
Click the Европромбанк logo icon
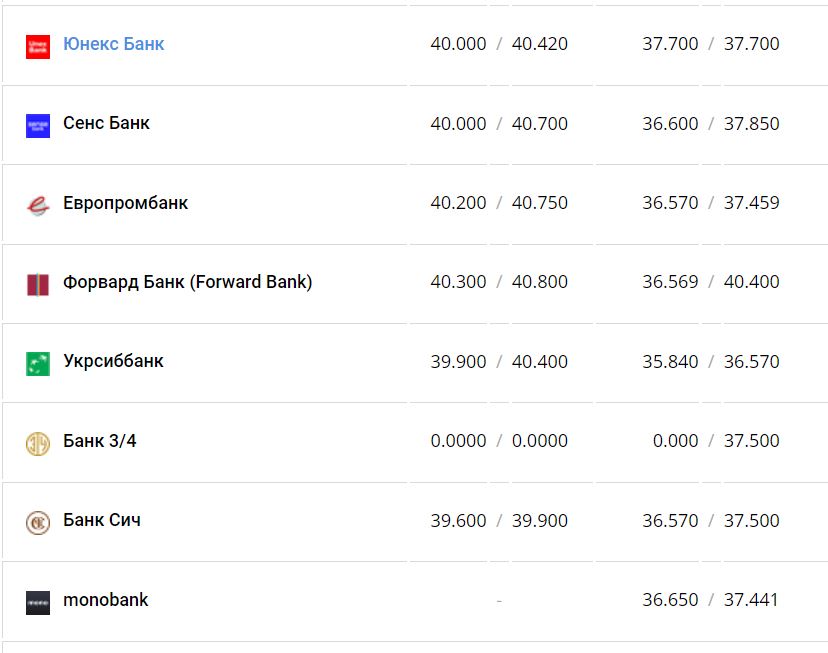(38, 204)
